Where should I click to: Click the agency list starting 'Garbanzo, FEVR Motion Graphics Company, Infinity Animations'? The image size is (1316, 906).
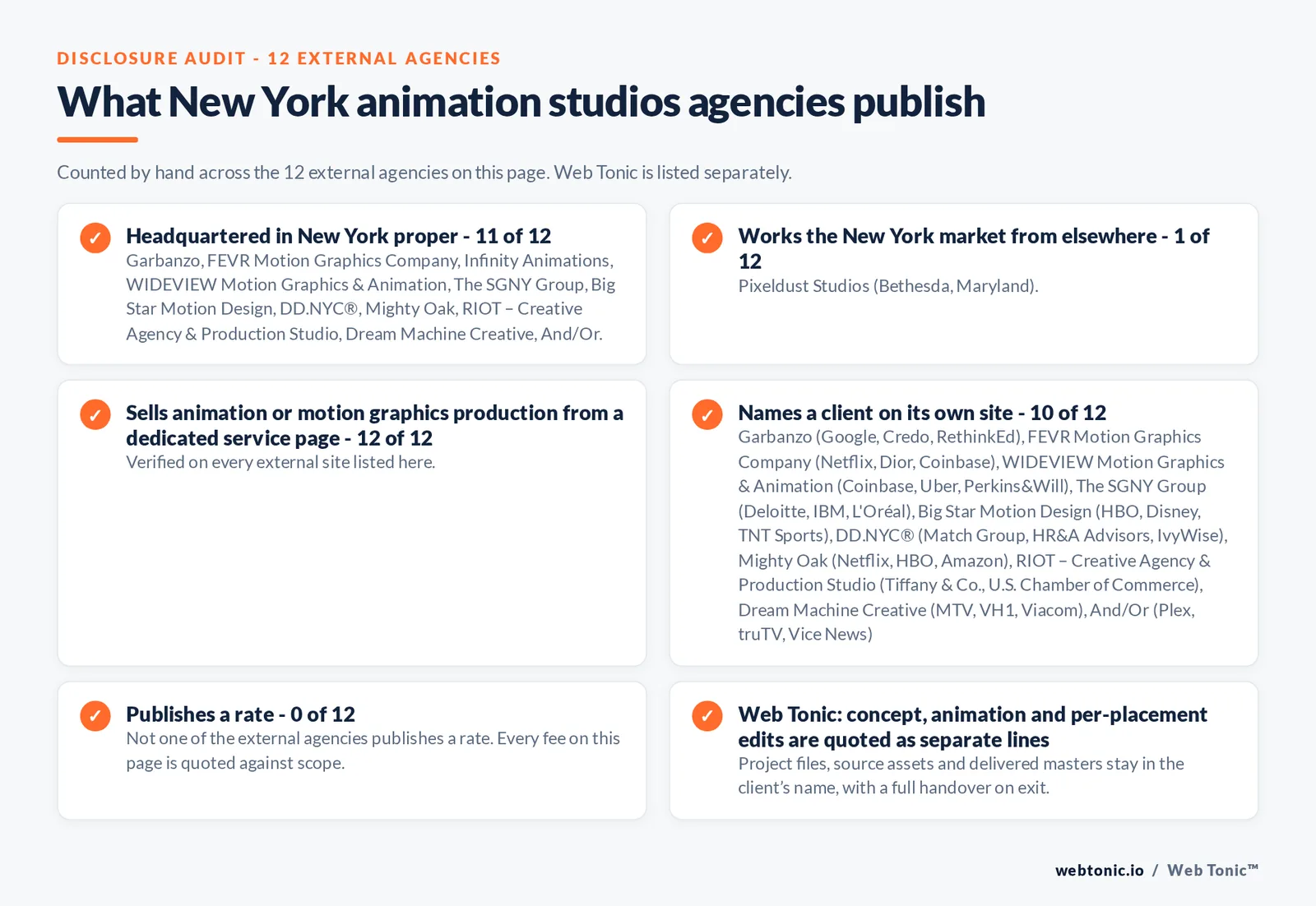point(370,297)
